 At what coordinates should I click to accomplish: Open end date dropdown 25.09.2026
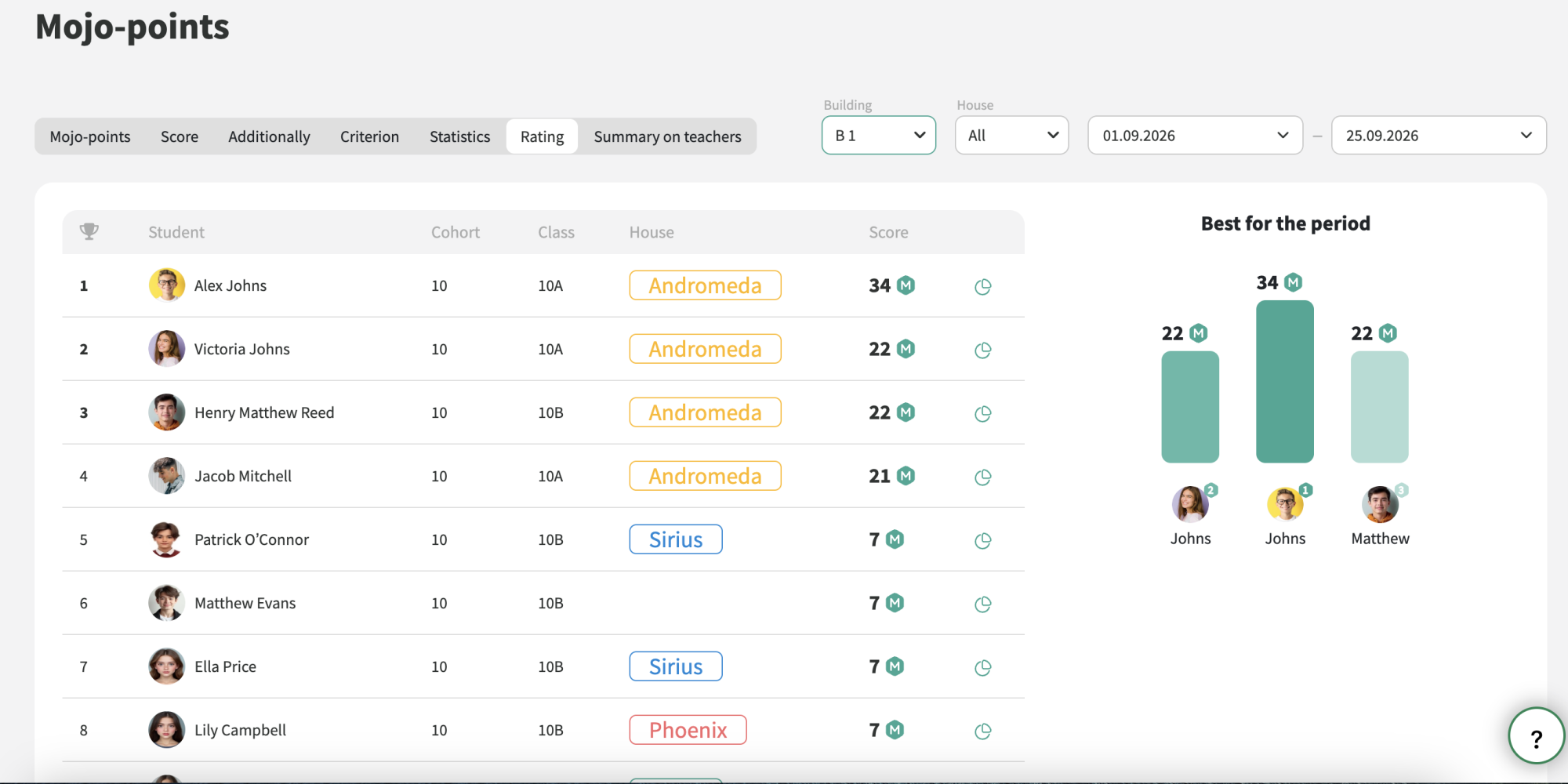point(1439,136)
